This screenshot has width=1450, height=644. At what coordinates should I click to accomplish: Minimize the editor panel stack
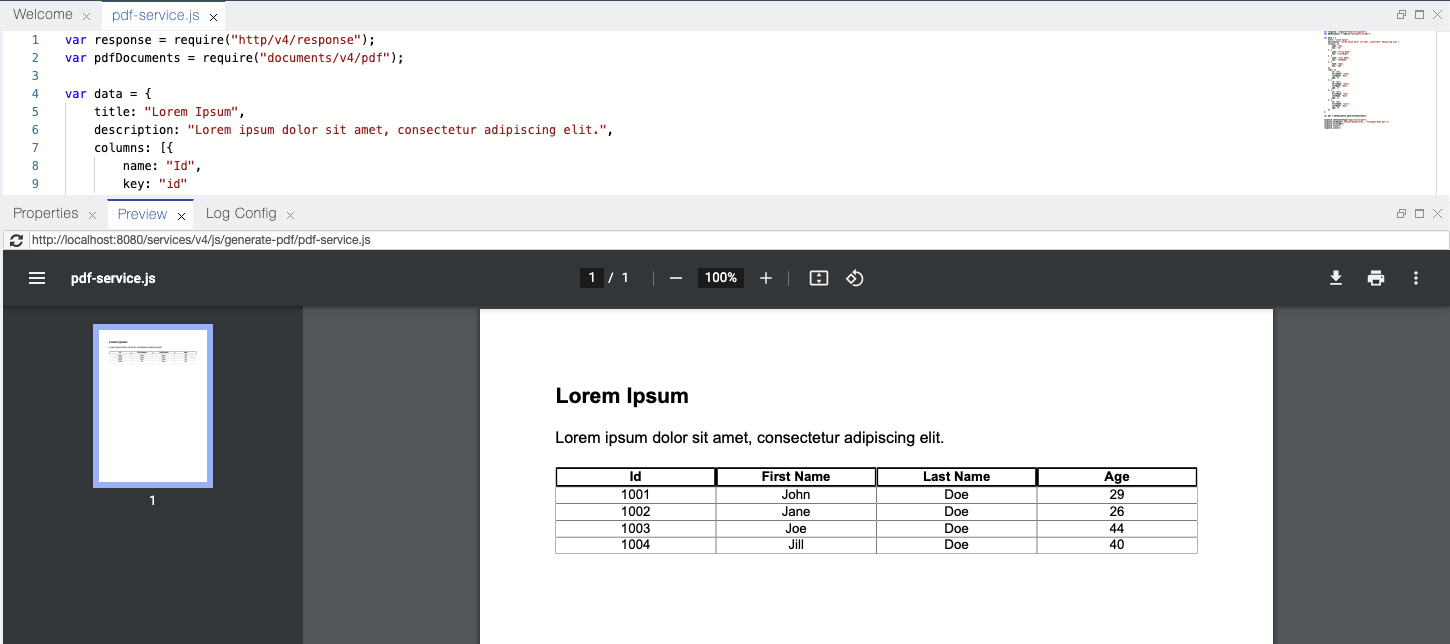point(1402,15)
